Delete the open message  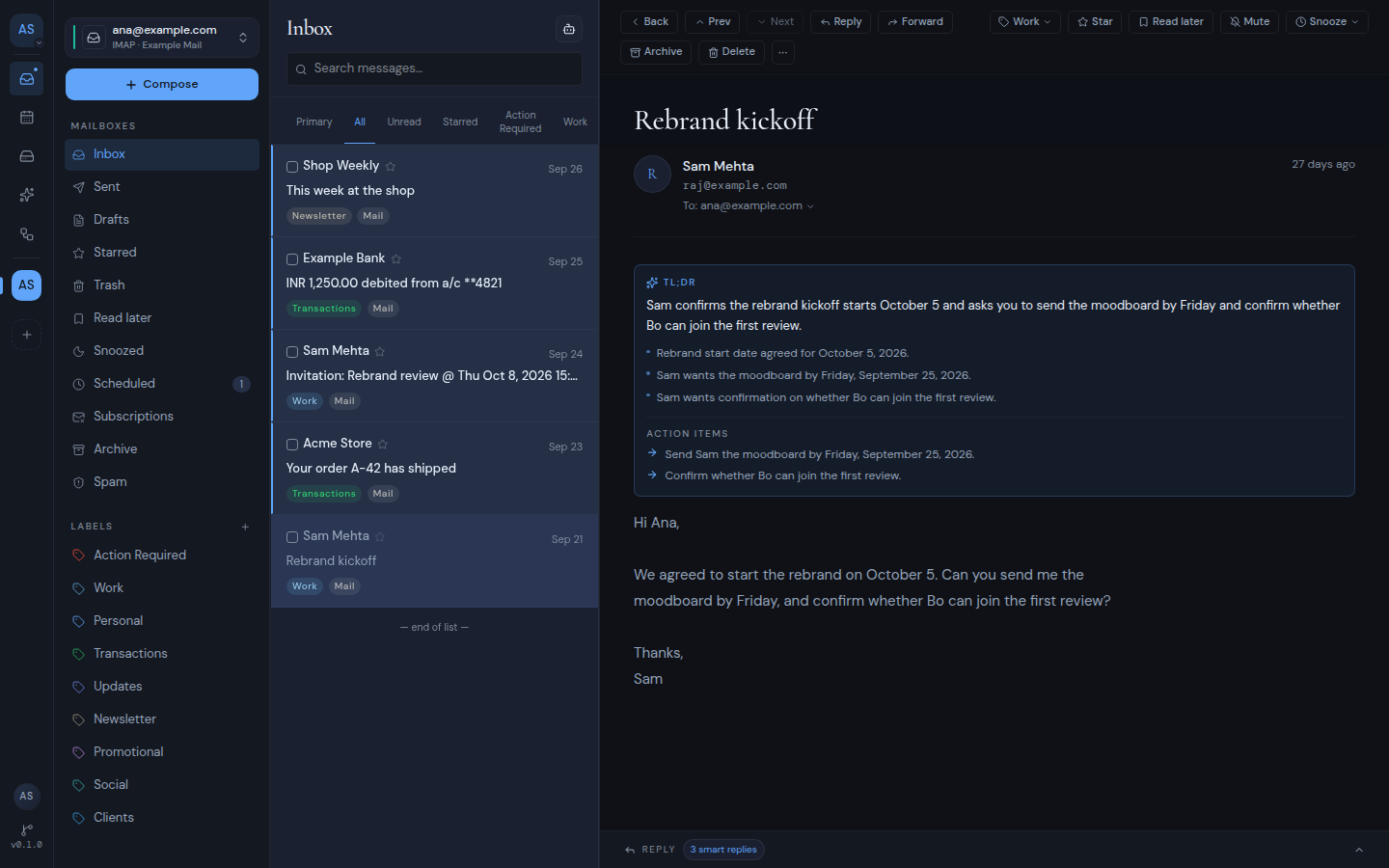coord(732,52)
